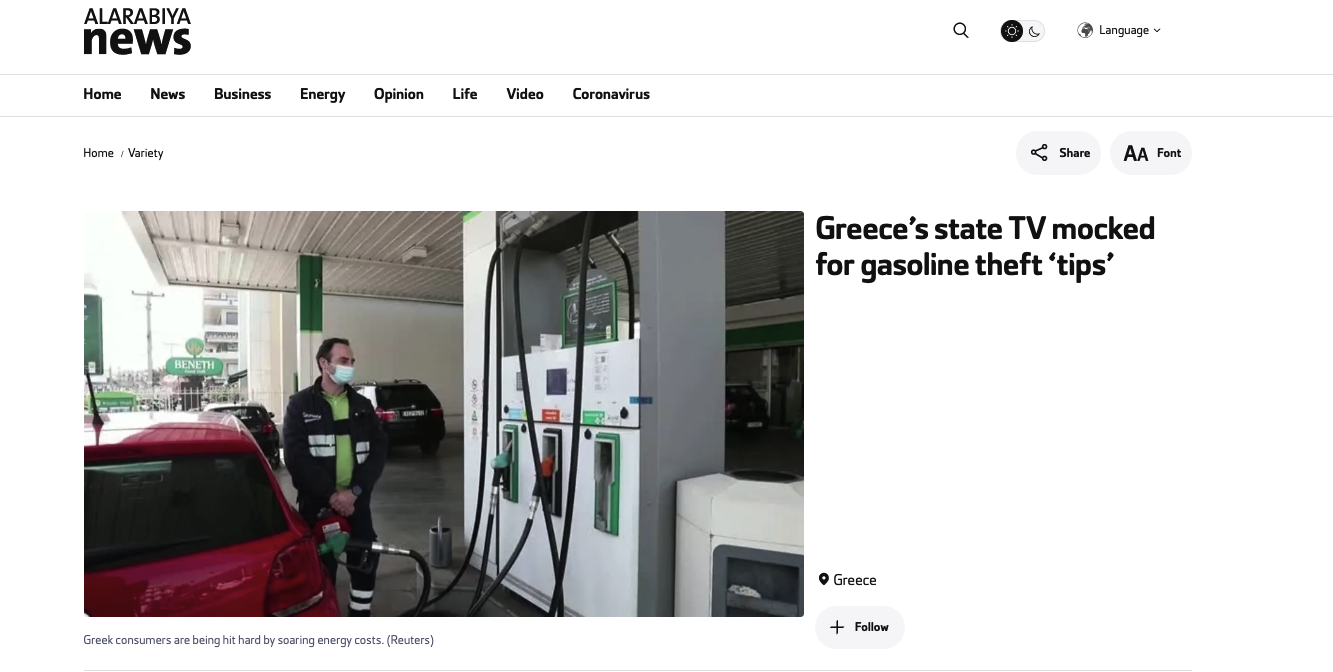Open the Life section
Image resolution: width=1333 pixels, height=672 pixels.
[464, 94]
